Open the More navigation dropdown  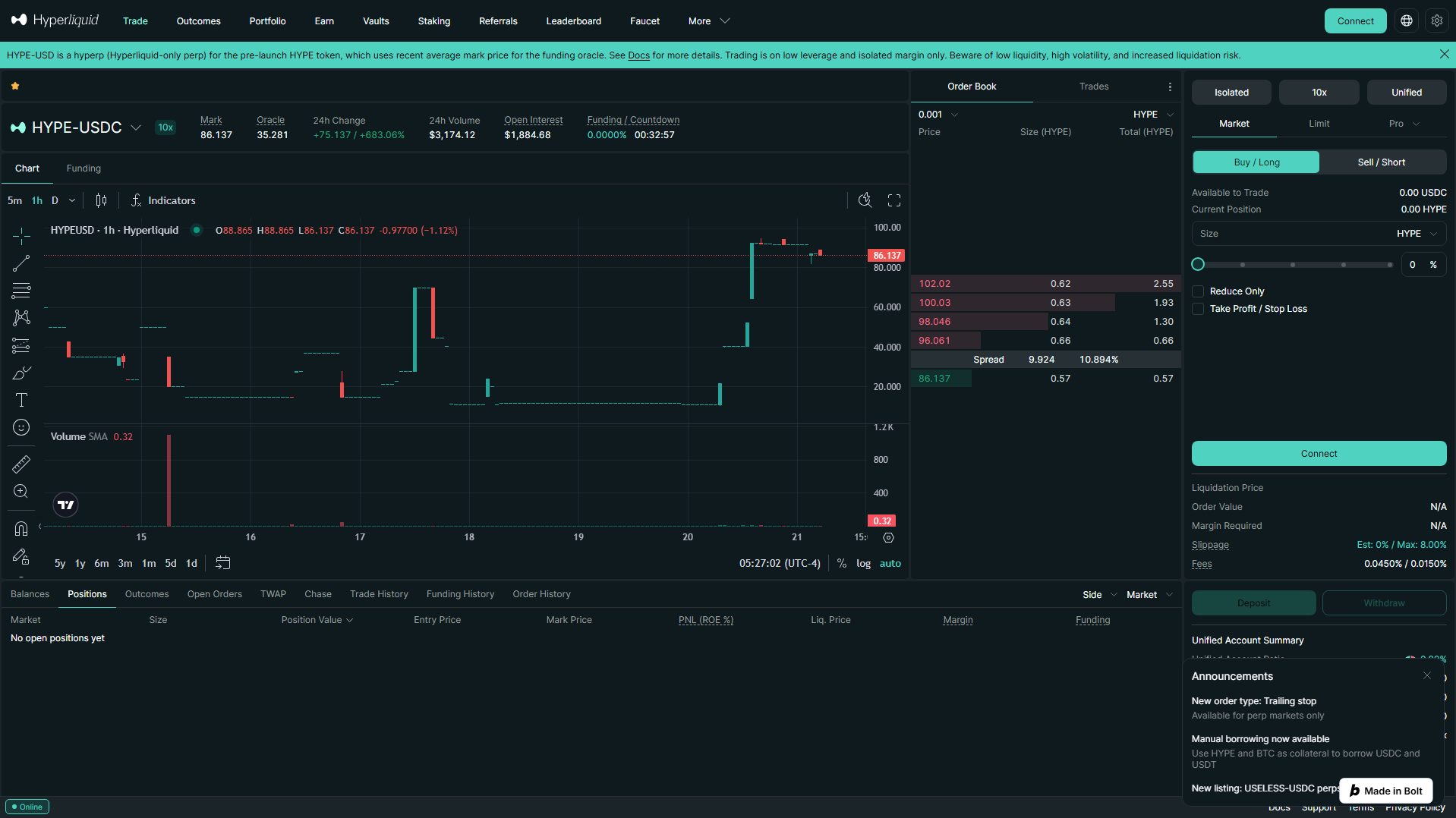click(709, 21)
